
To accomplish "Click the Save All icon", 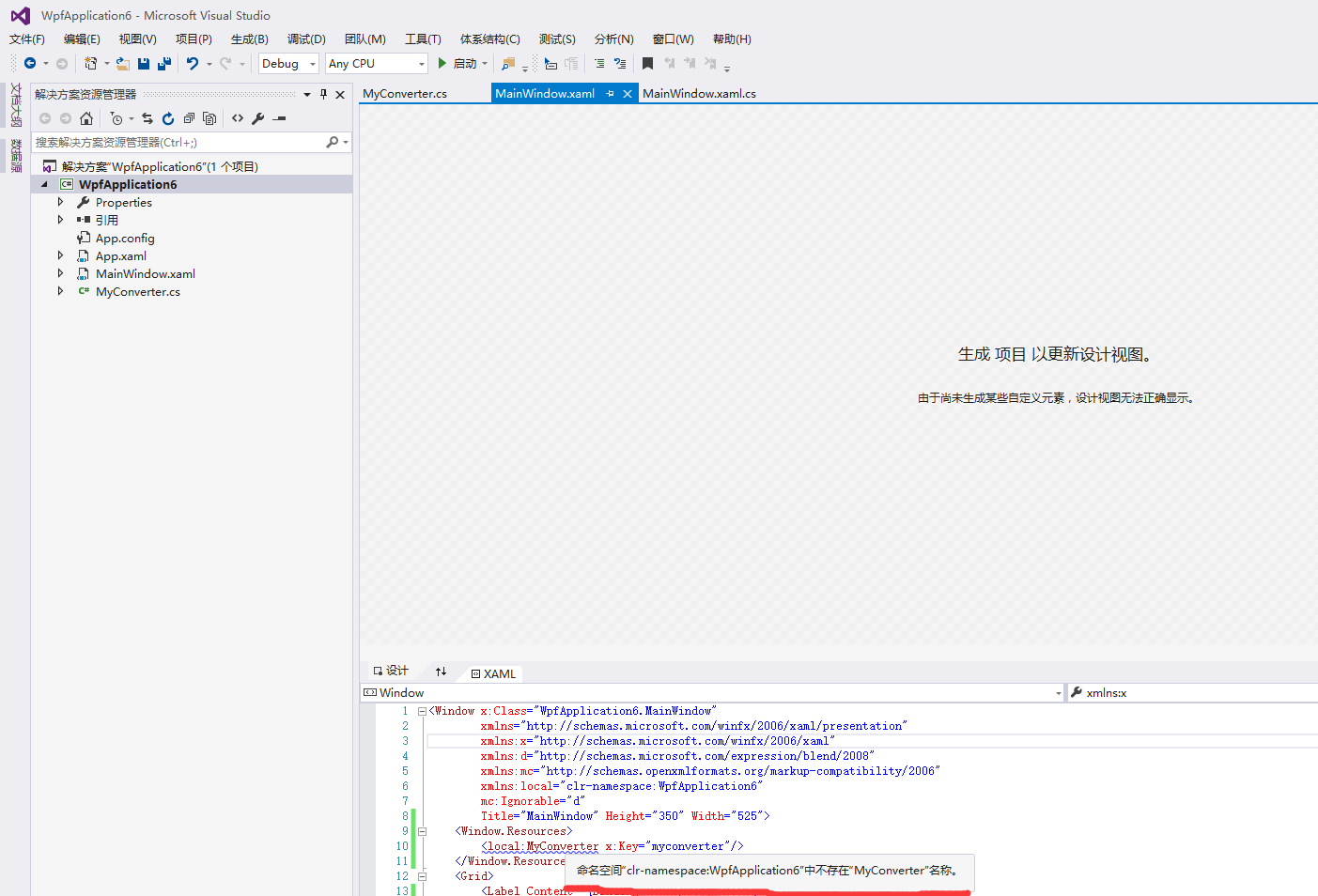I will (x=164, y=63).
